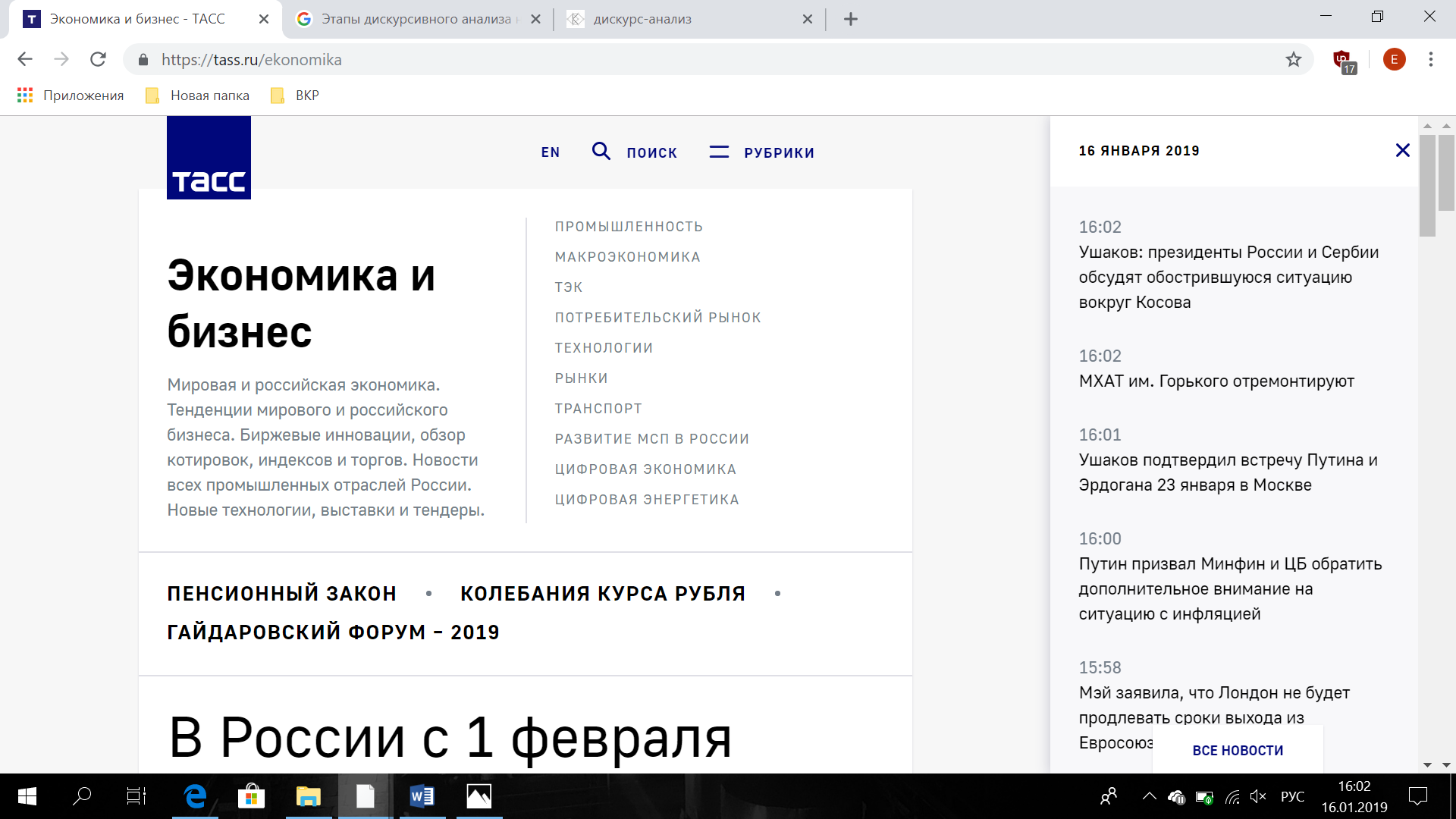Open Microsoft Store from taskbar
The width and height of the screenshot is (1456, 819).
point(251,796)
